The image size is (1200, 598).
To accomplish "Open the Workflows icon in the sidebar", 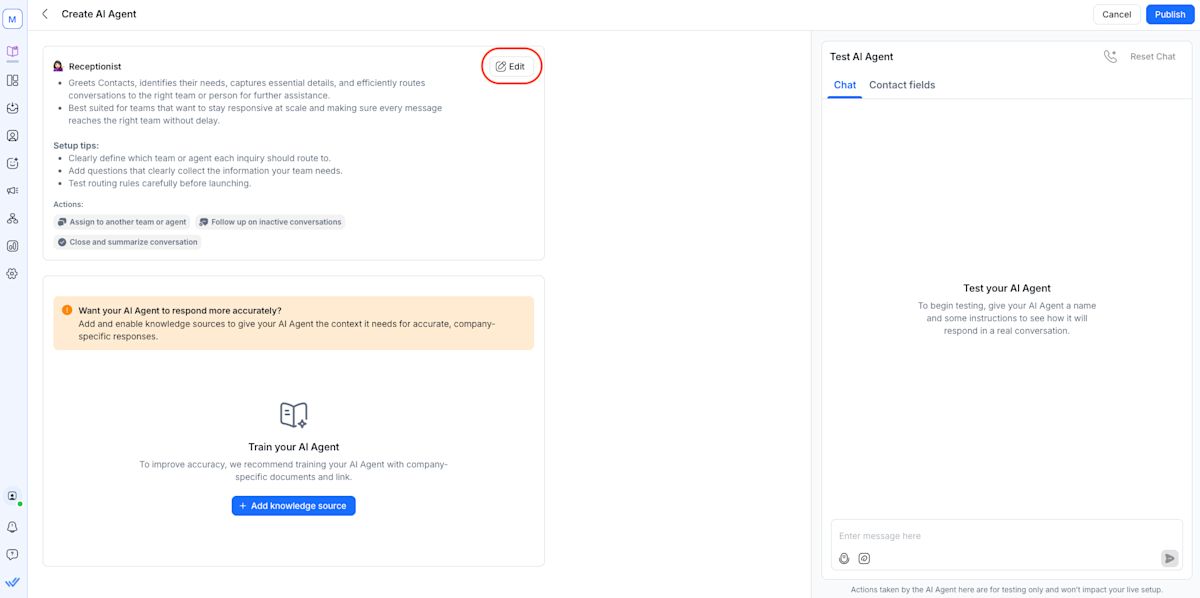I will [12, 217].
